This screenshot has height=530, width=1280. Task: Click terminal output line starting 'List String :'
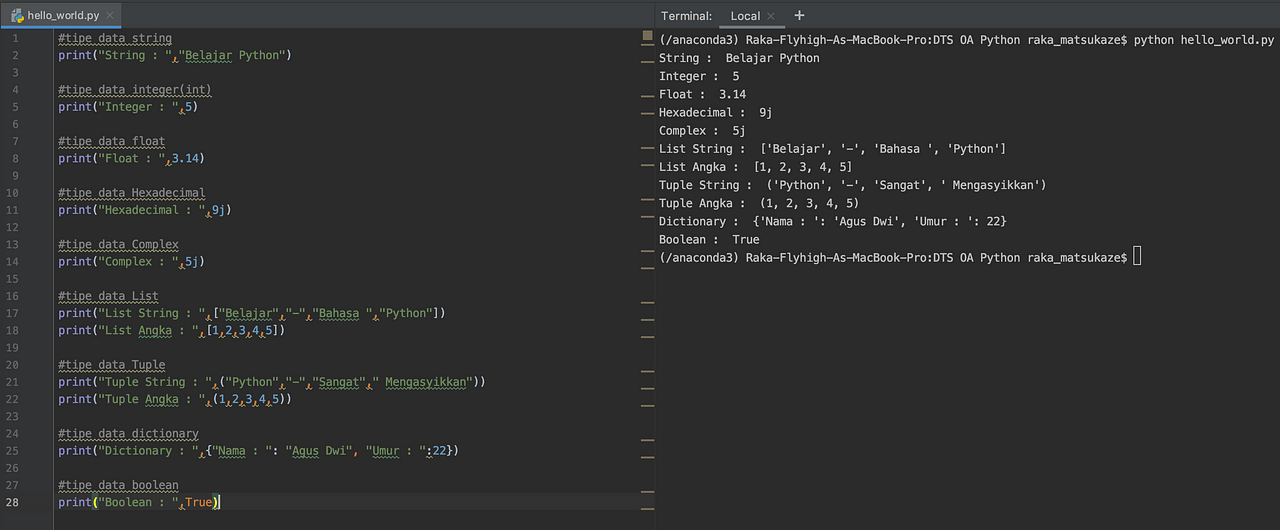pyautogui.click(x=833, y=149)
